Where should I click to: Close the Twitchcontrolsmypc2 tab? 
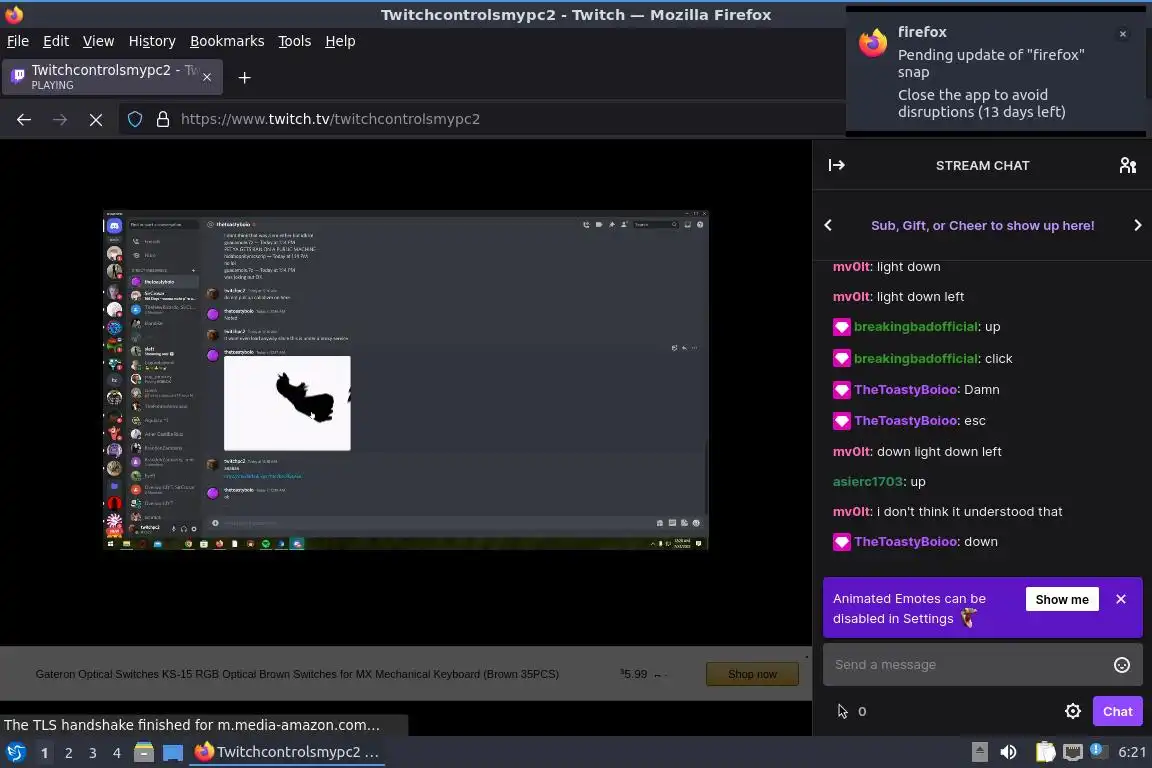207,77
